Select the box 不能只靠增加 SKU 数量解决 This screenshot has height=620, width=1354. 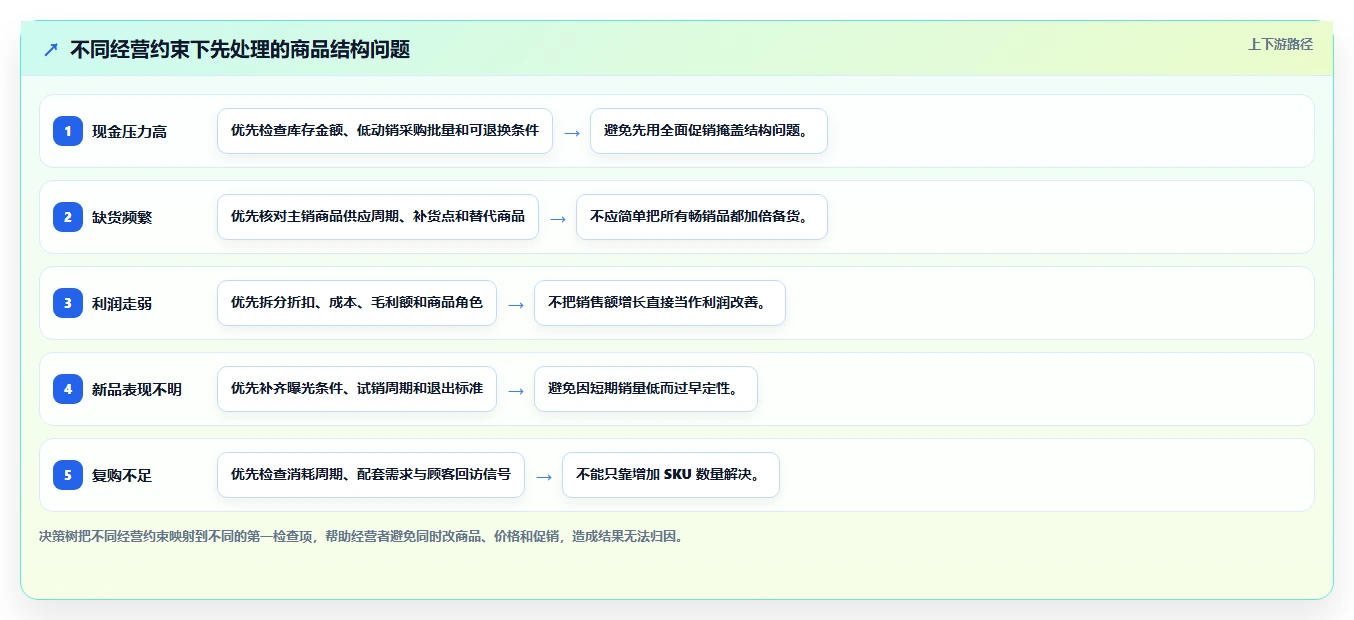point(671,475)
